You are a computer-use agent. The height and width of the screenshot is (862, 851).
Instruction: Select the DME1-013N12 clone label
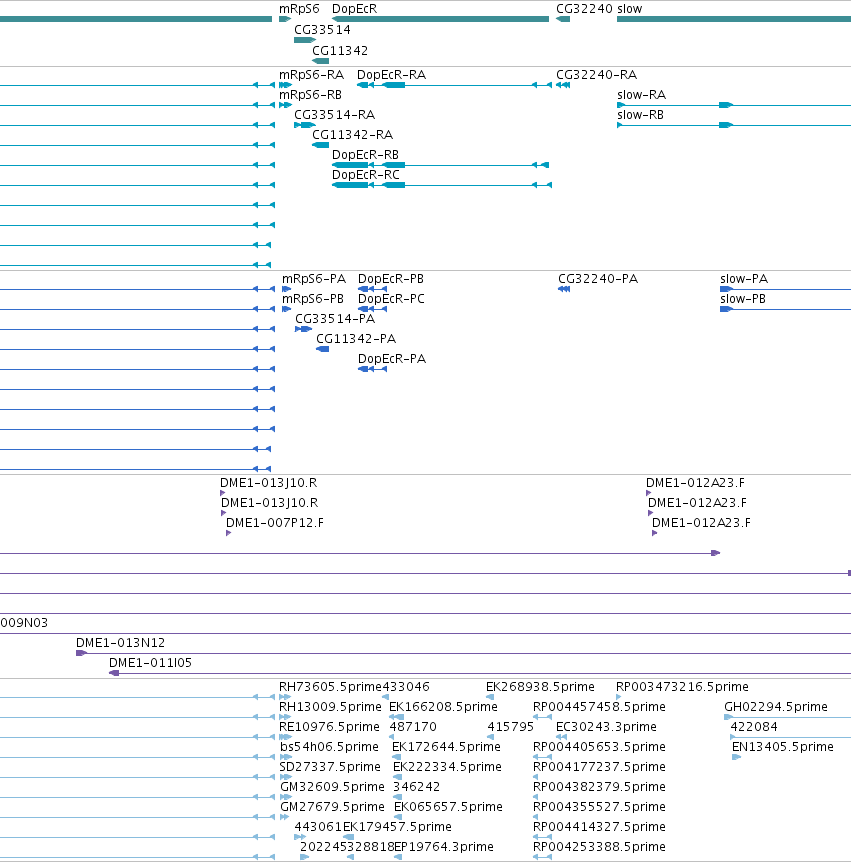tap(120, 643)
